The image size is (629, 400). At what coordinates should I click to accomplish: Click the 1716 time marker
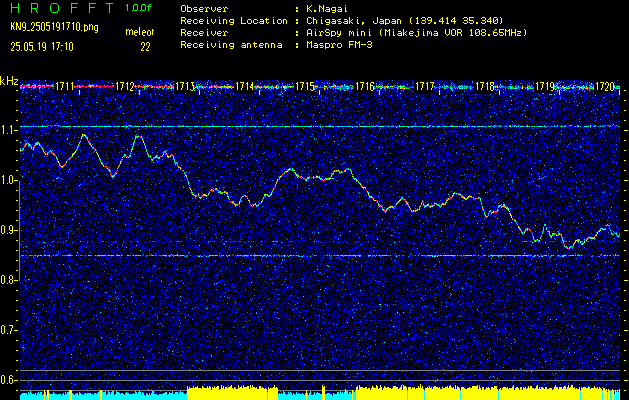(x=365, y=86)
